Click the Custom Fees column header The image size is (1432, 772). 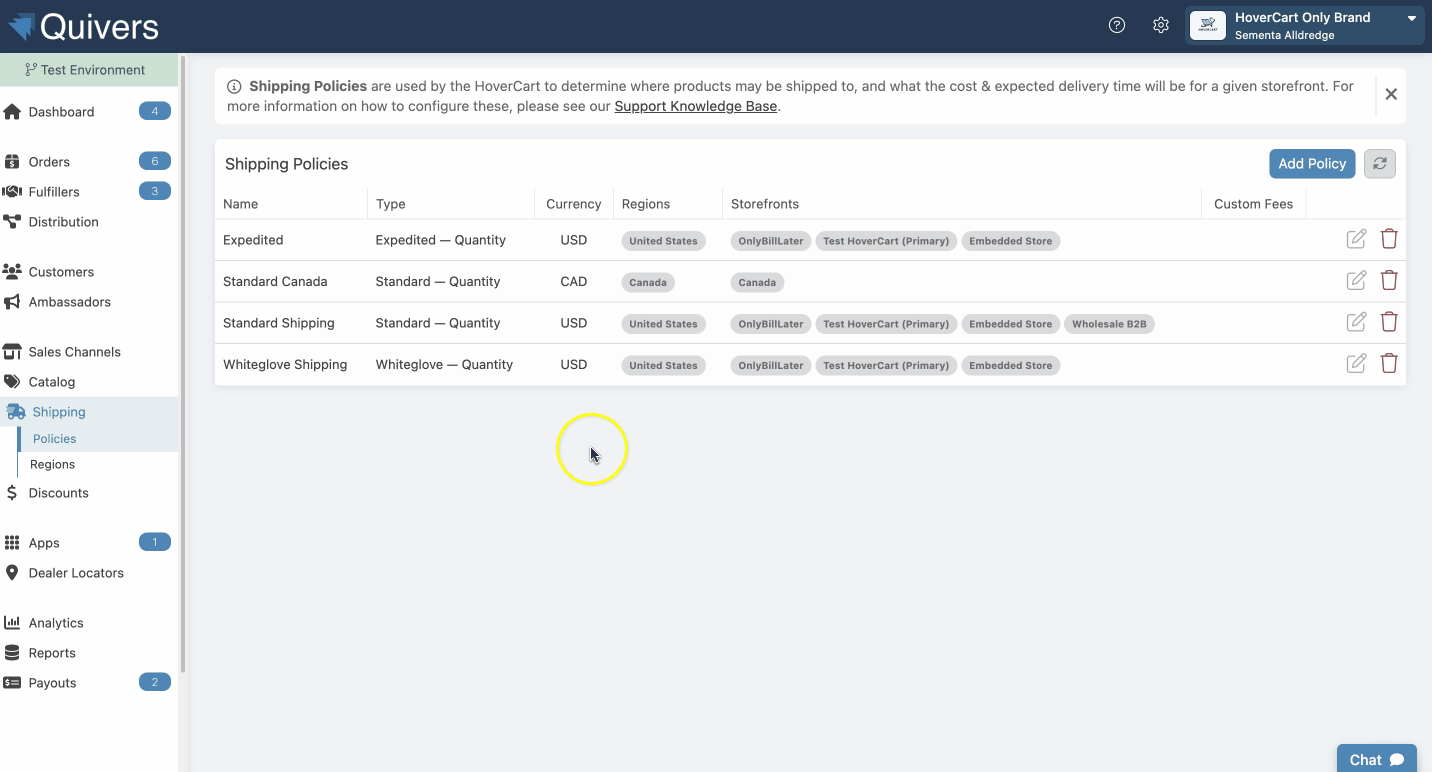pyautogui.click(x=1253, y=204)
